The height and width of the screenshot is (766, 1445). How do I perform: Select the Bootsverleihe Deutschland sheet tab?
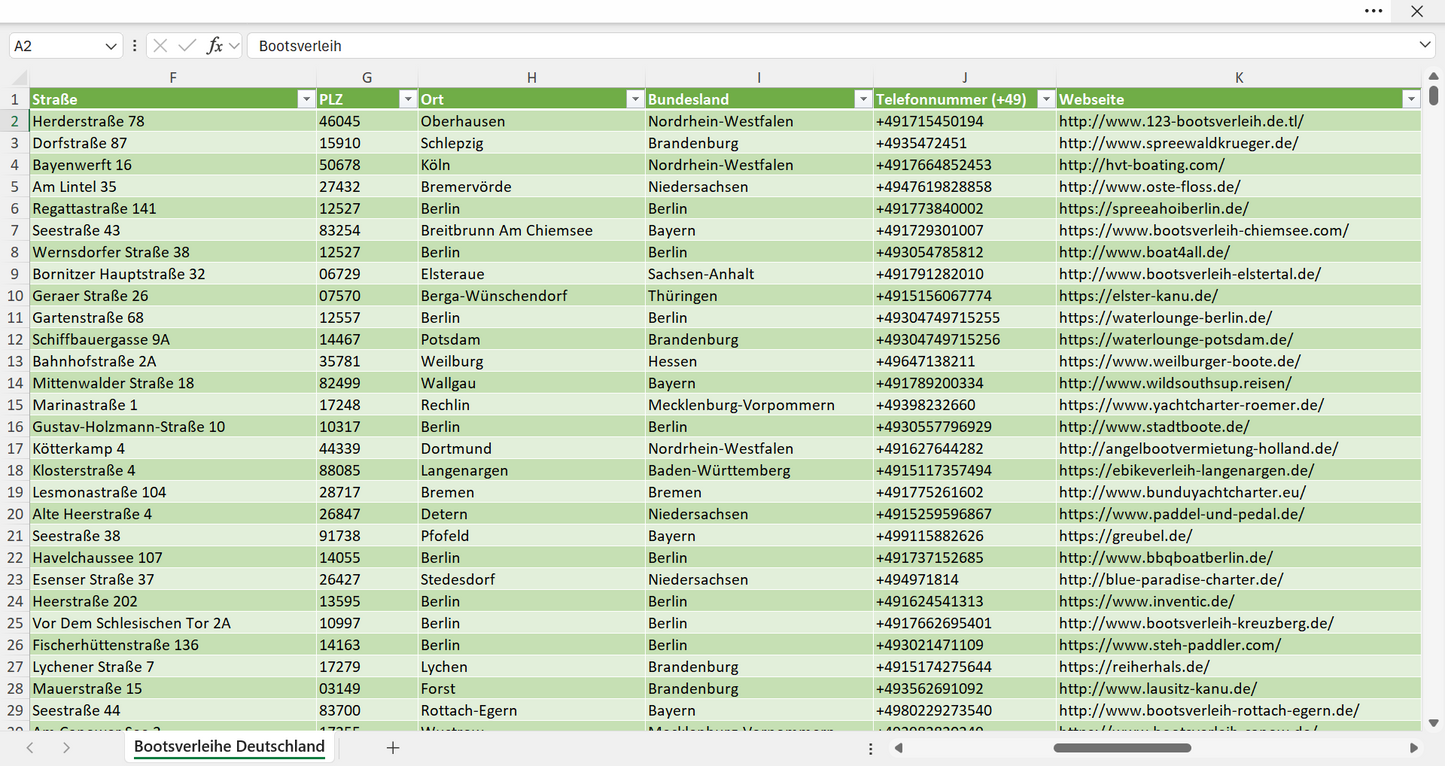[230, 746]
